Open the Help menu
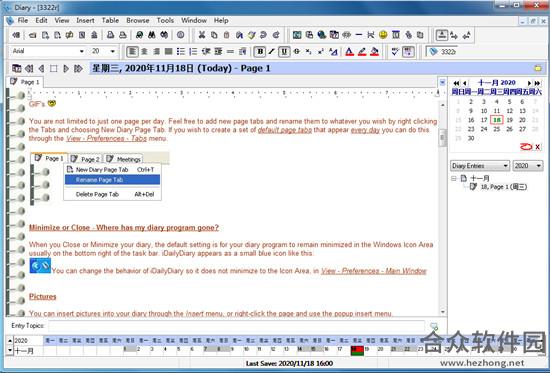 (221, 20)
